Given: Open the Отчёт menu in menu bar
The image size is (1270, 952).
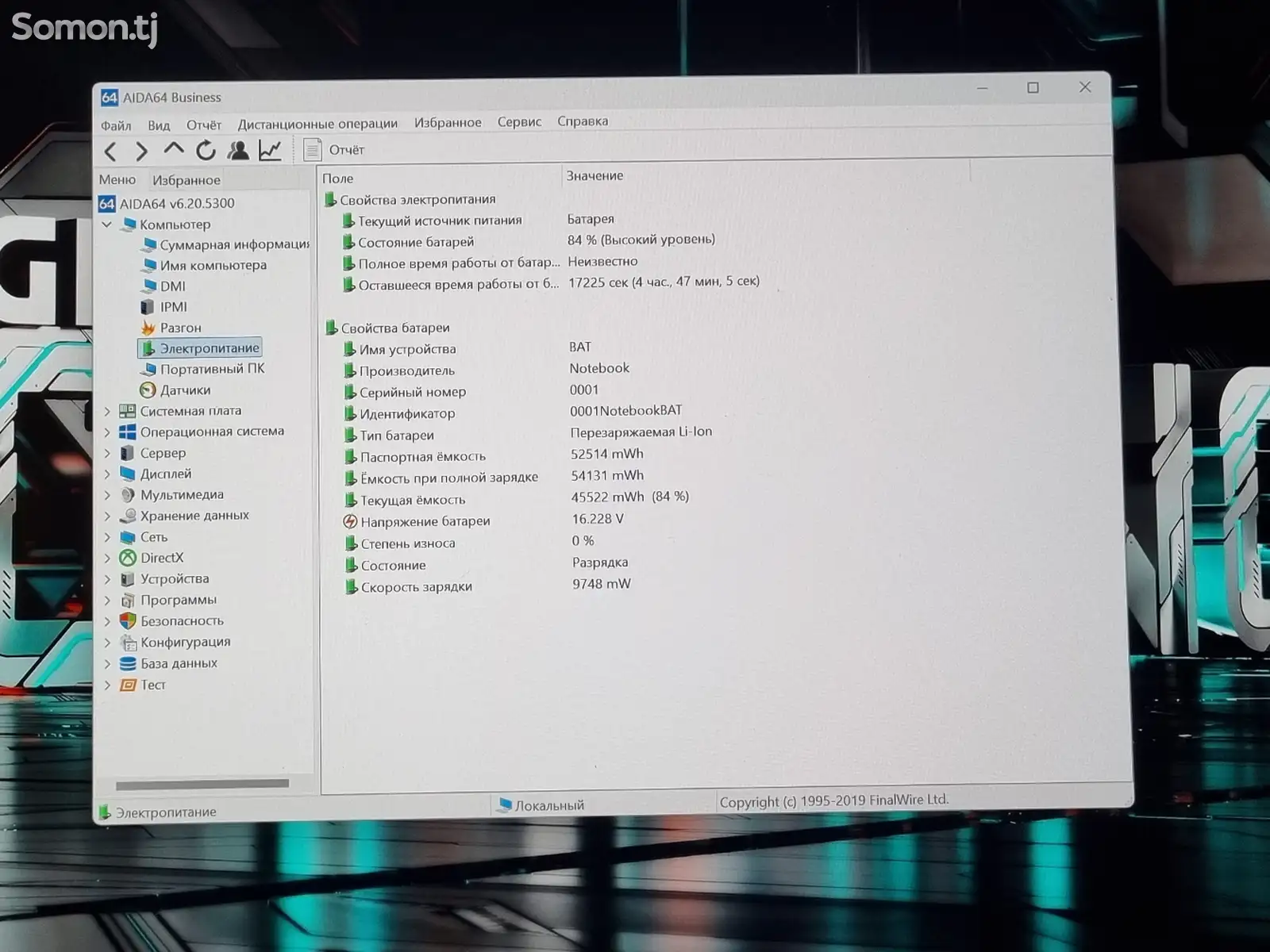Looking at the screenshot, I should pos(204,125).
